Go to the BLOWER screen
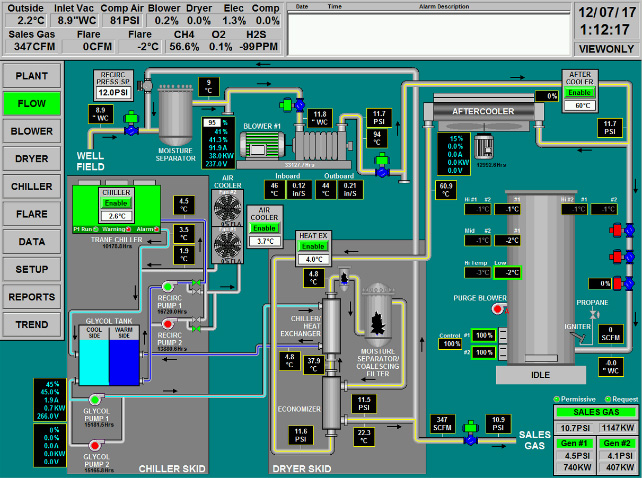This screenshot has height=478, width=642. pos(32,131)
